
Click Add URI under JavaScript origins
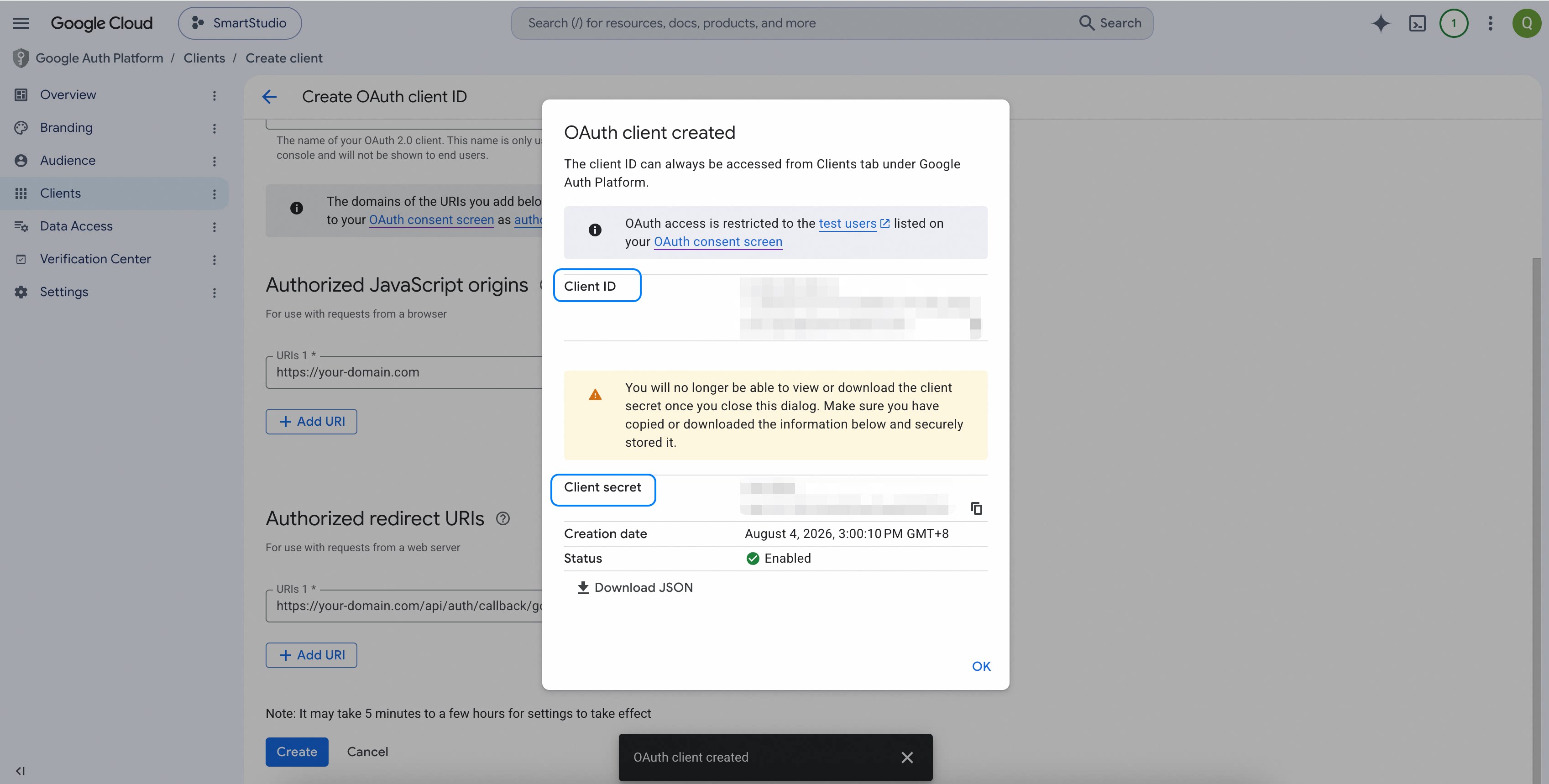point(311,422)
